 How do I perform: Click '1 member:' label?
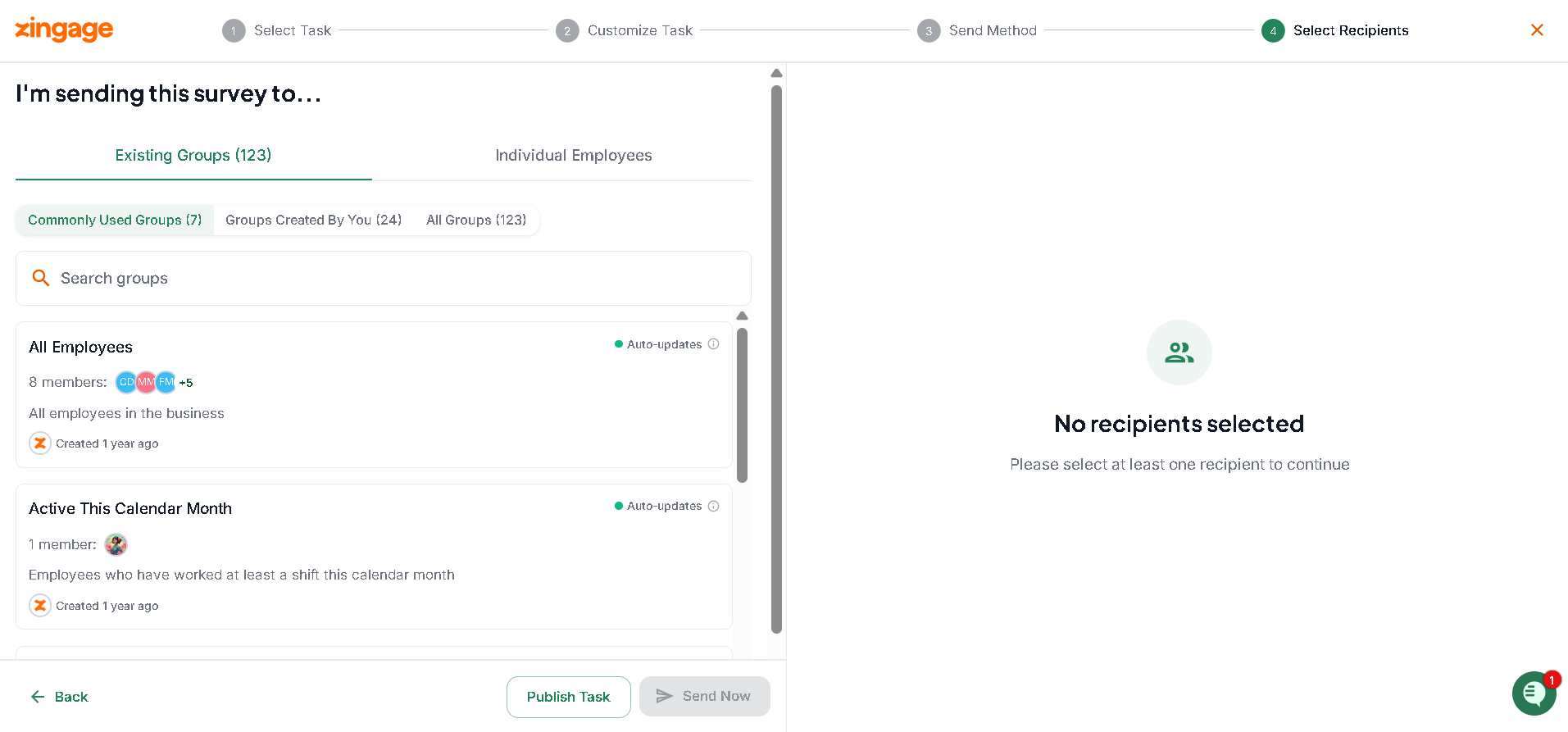click(62, 544)
